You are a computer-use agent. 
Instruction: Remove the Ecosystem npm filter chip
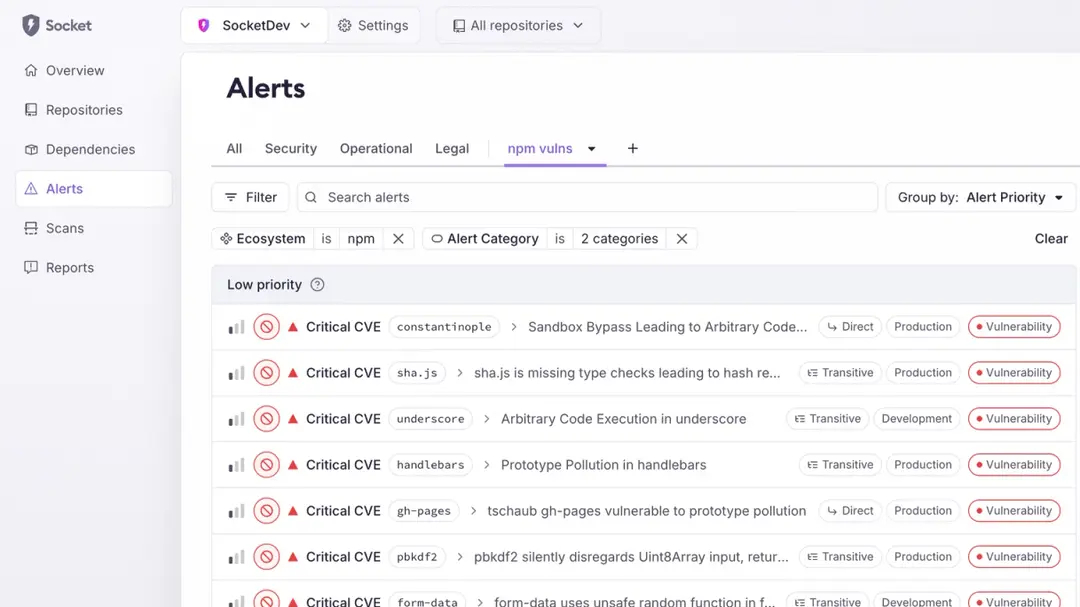pos(398,239)
